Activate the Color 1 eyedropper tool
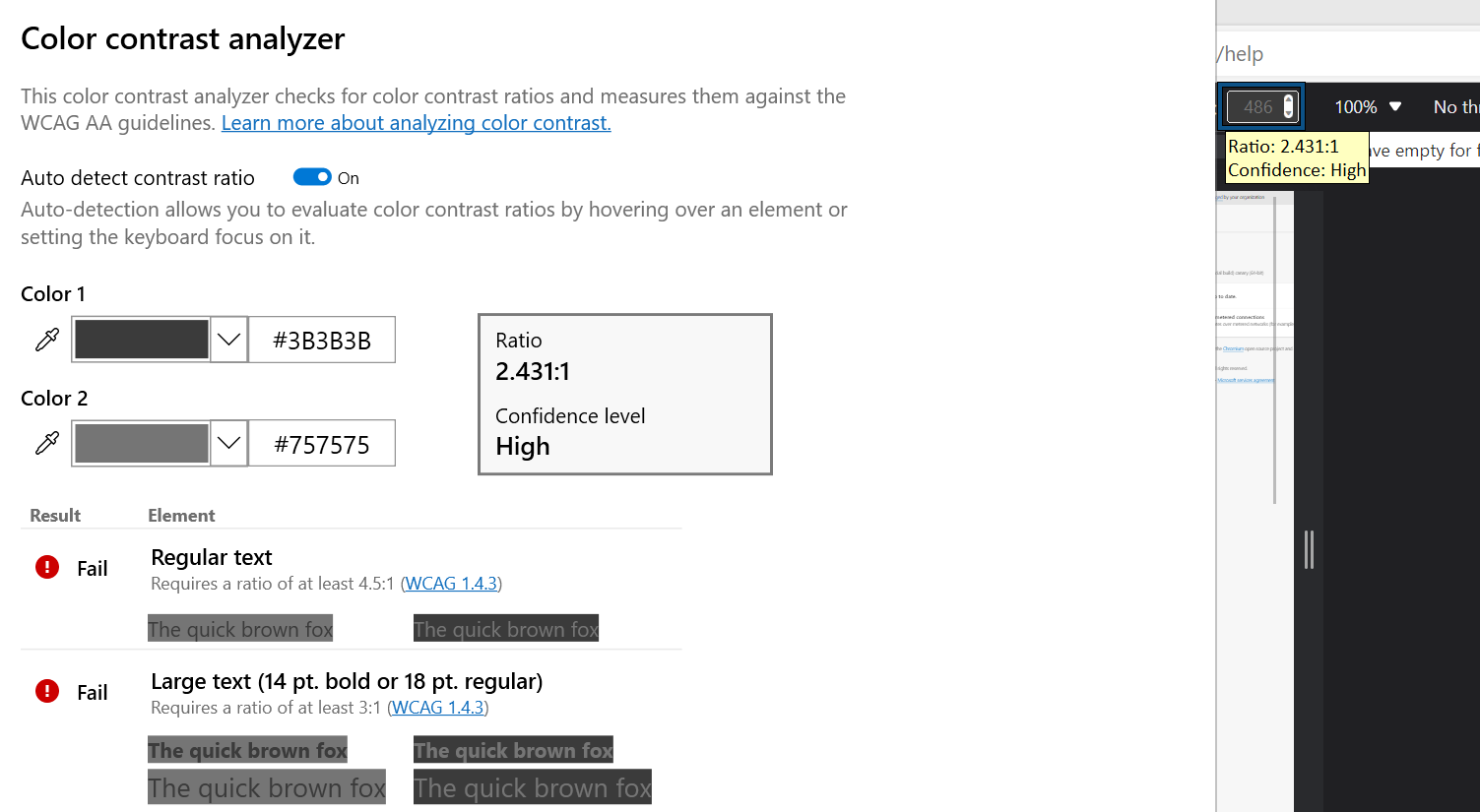 tap(45, 339)
